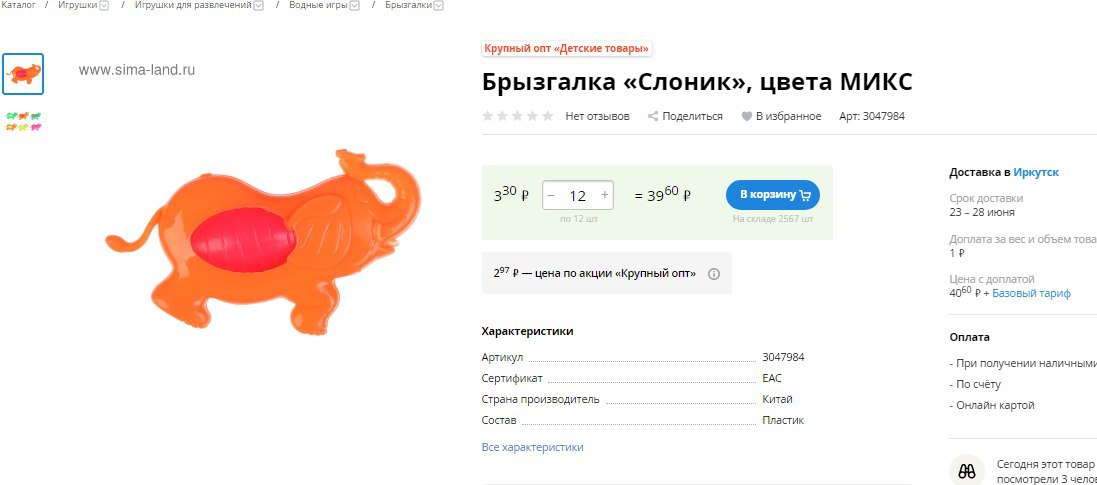Change delivery city Иркутск

[1036, 172]
